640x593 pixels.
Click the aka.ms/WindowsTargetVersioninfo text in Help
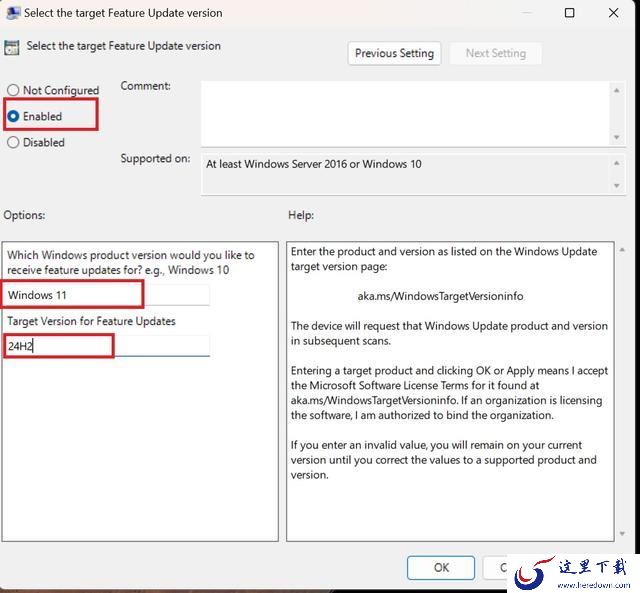tap(440, 296)
